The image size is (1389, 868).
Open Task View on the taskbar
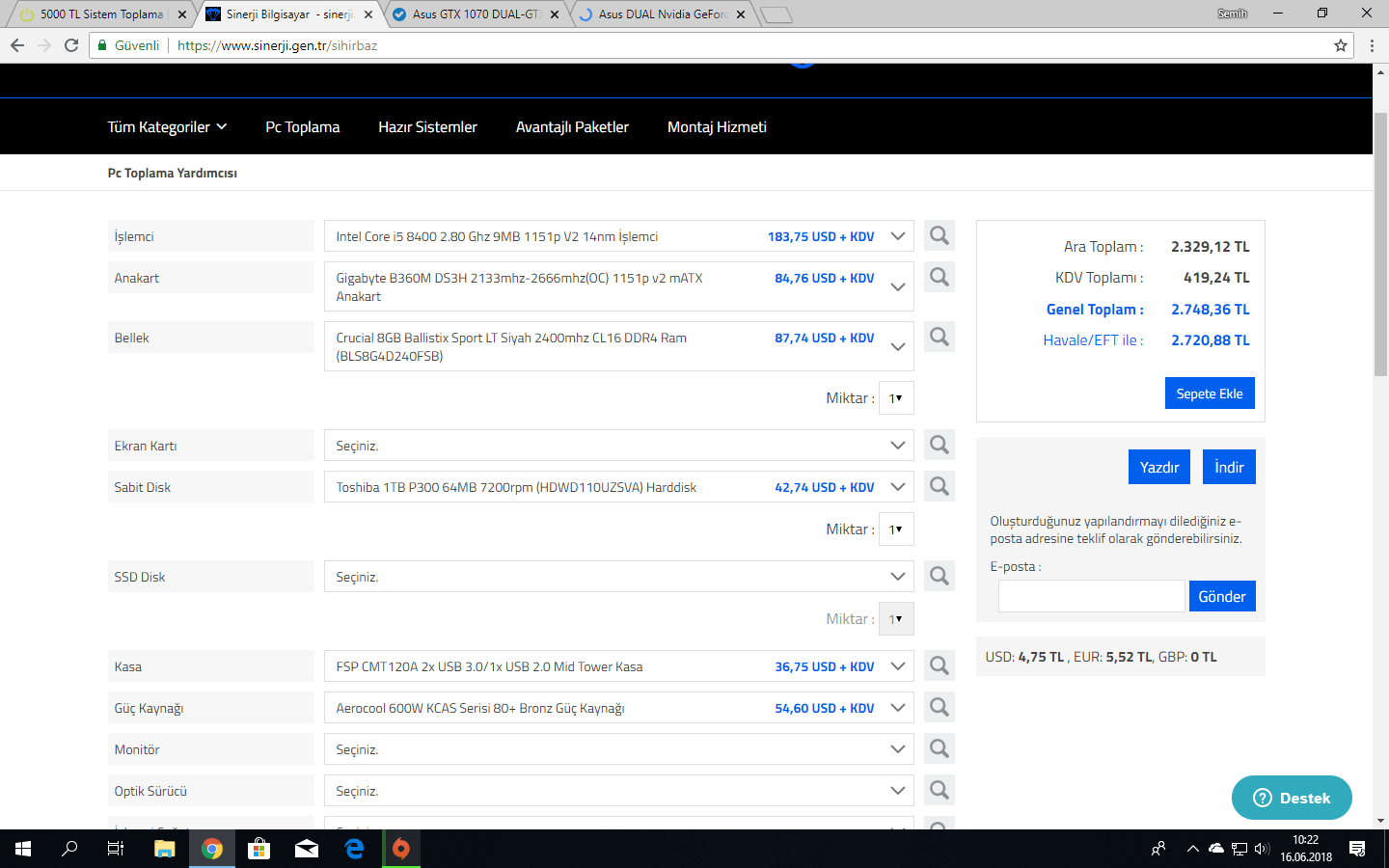116,849
